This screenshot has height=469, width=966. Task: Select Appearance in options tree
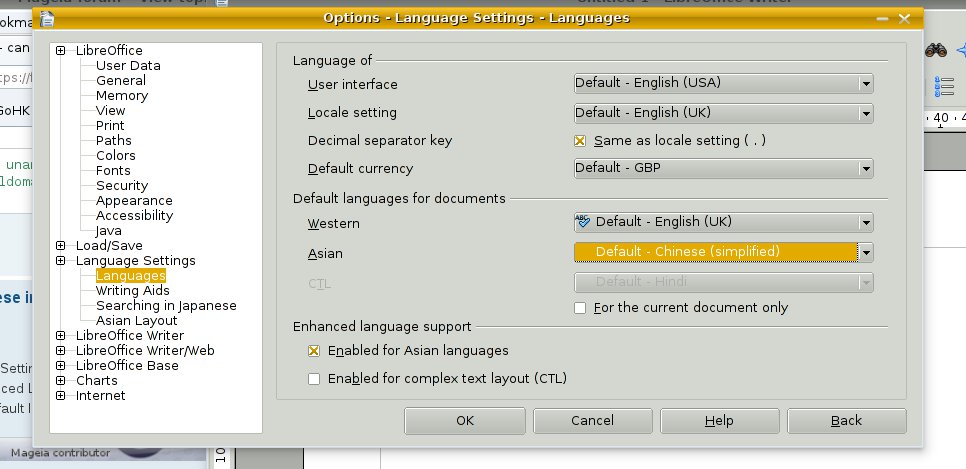point(134,201)
